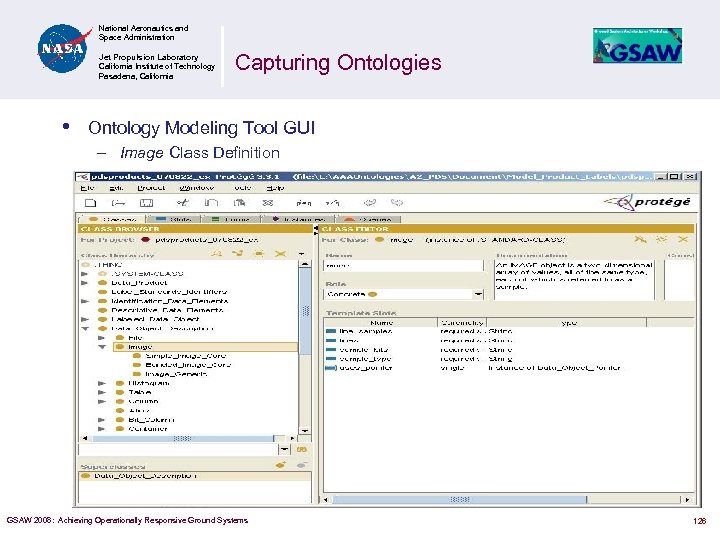Expand the Identification_Data_Elements node
Screen dimensions: 720x540
[x=84, y=301]
